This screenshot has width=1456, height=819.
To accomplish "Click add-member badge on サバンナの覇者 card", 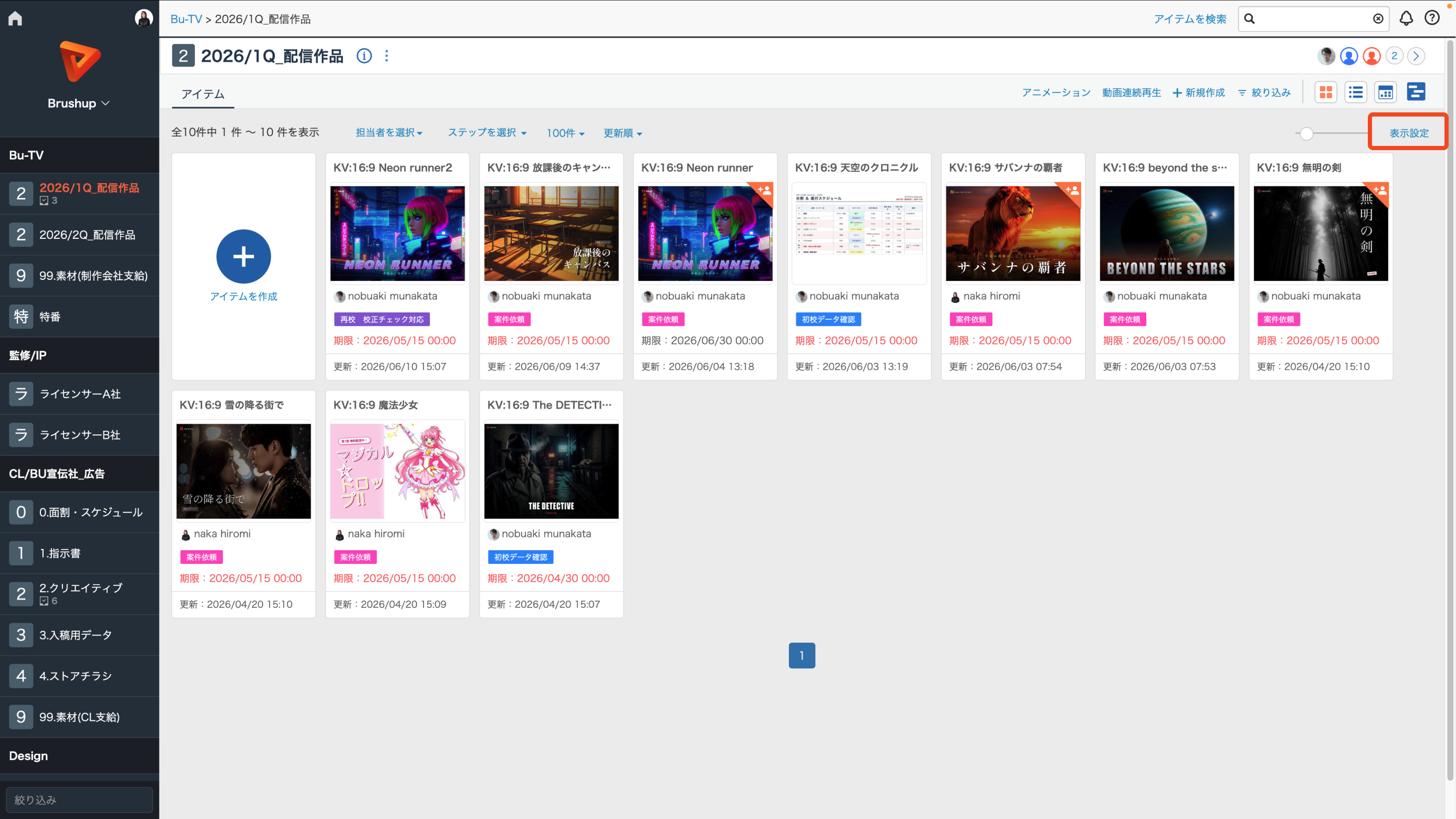I will click(1072, 191).
